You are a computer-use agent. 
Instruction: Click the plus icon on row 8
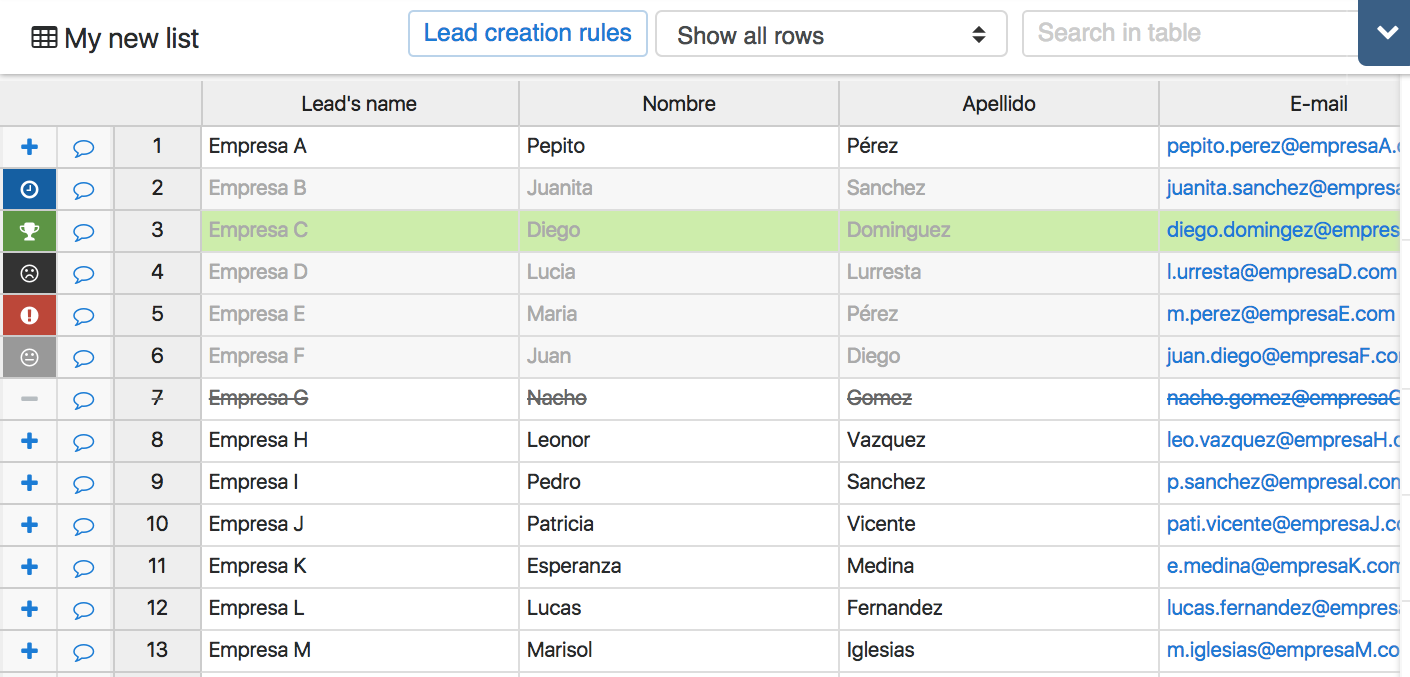[x=29, y=441]
